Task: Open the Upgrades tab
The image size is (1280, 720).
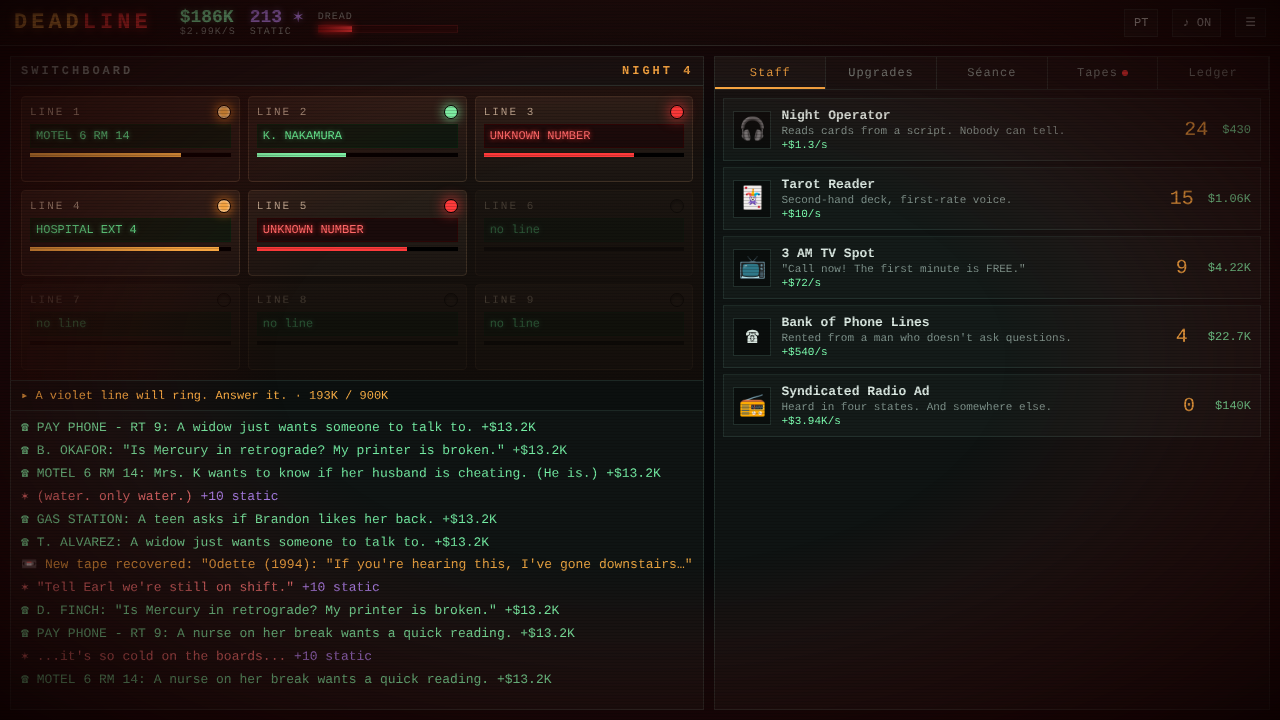Action: click(881, 73)
